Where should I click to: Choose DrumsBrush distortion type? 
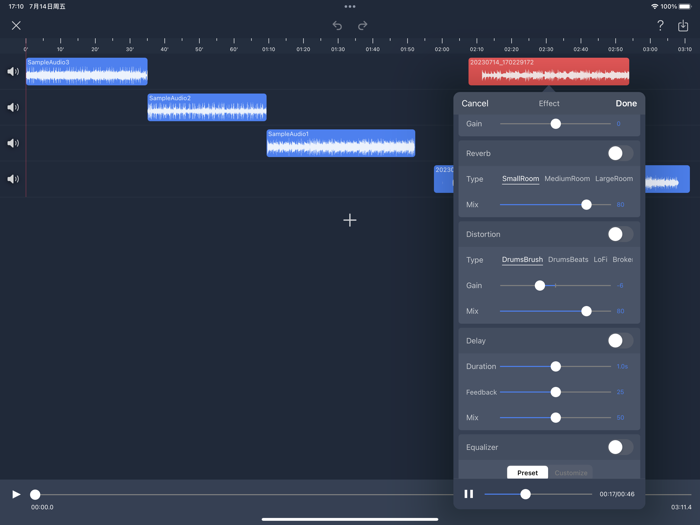(x=522, y=259)
